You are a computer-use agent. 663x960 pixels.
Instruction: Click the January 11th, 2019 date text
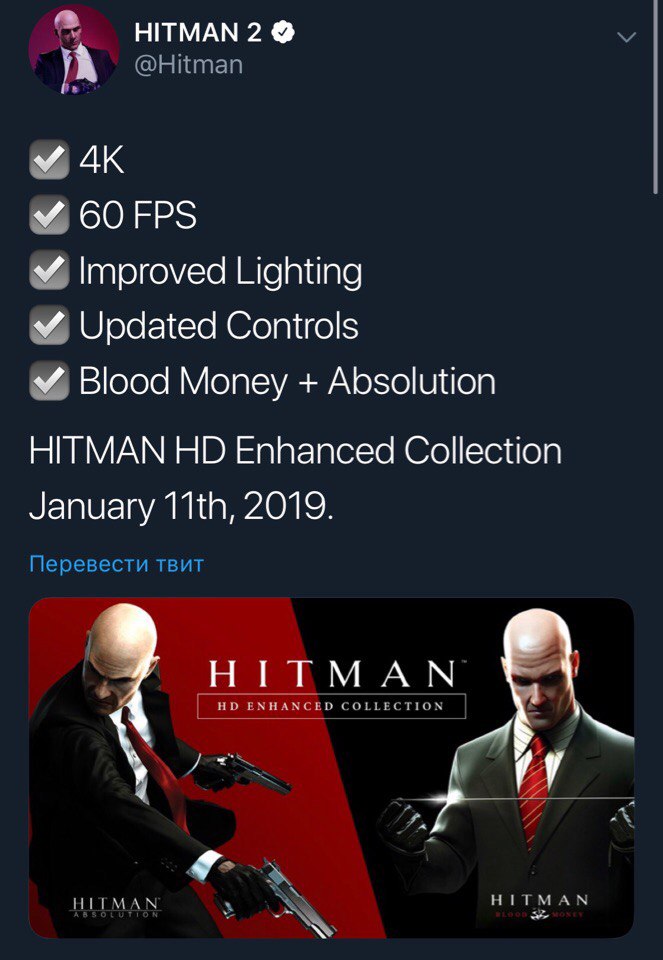pyautogui.click(x=181, y=507)
